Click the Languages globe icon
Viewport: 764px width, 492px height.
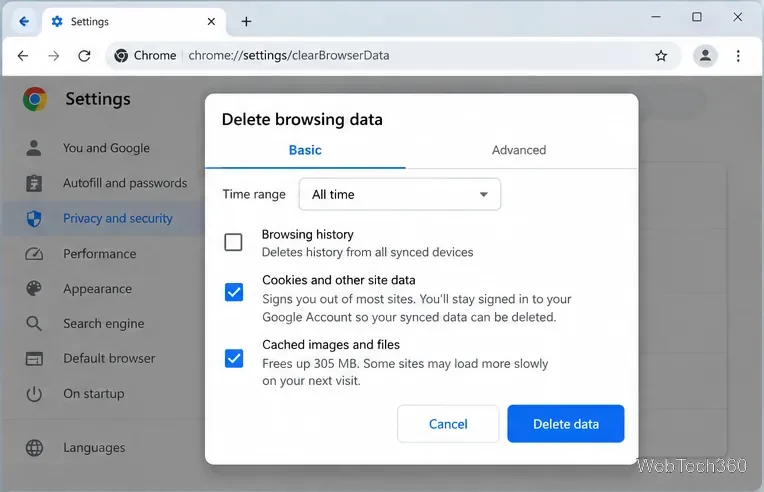pos(34,448)
